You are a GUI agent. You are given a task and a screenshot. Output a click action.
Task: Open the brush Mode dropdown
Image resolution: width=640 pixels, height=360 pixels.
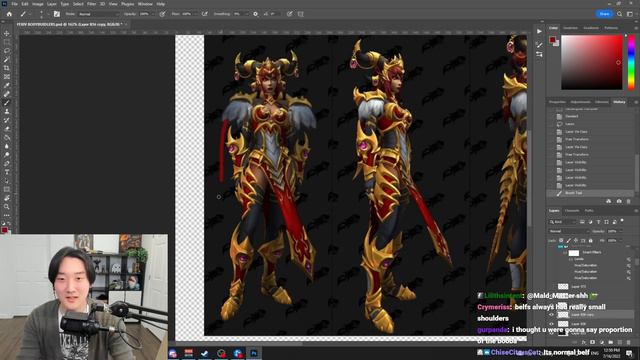tap(98, 14)
